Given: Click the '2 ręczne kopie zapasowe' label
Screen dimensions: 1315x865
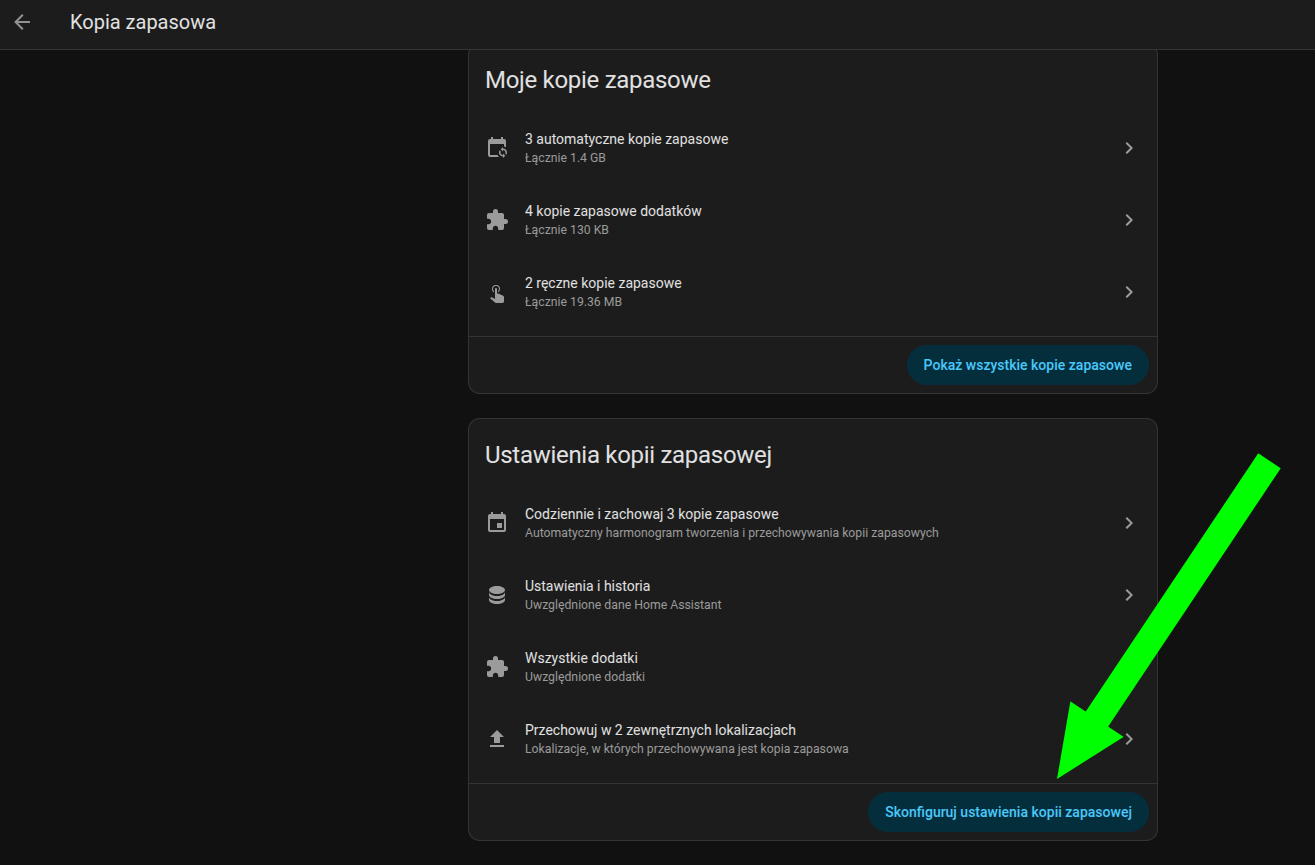Looking at the screenshot, I should [603, 283].
